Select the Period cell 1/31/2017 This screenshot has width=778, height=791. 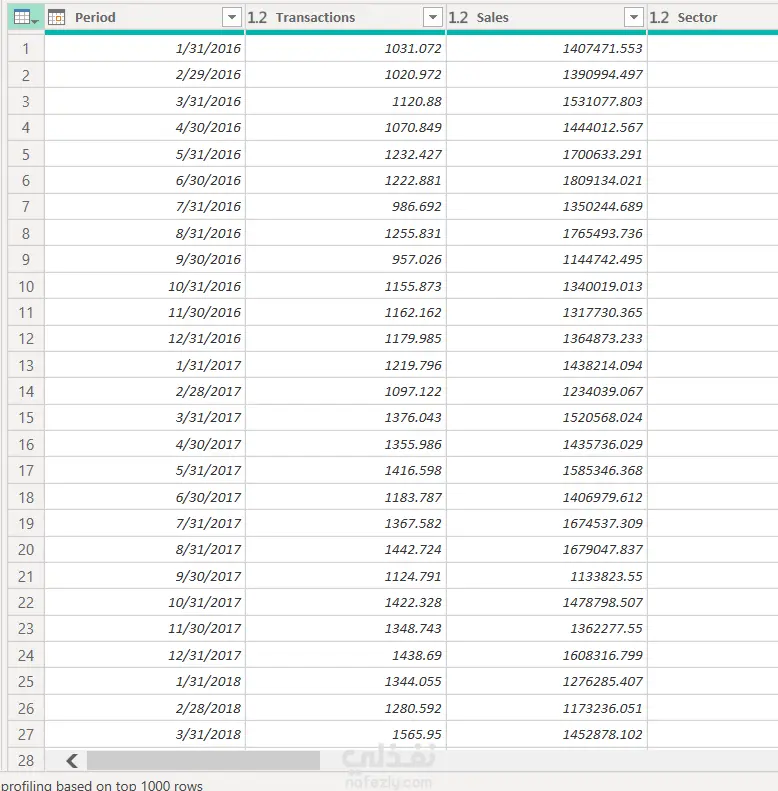point(145,365)
